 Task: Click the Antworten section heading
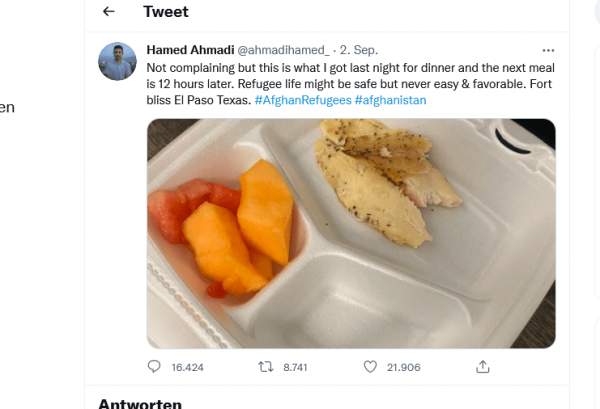pos(139,403)
